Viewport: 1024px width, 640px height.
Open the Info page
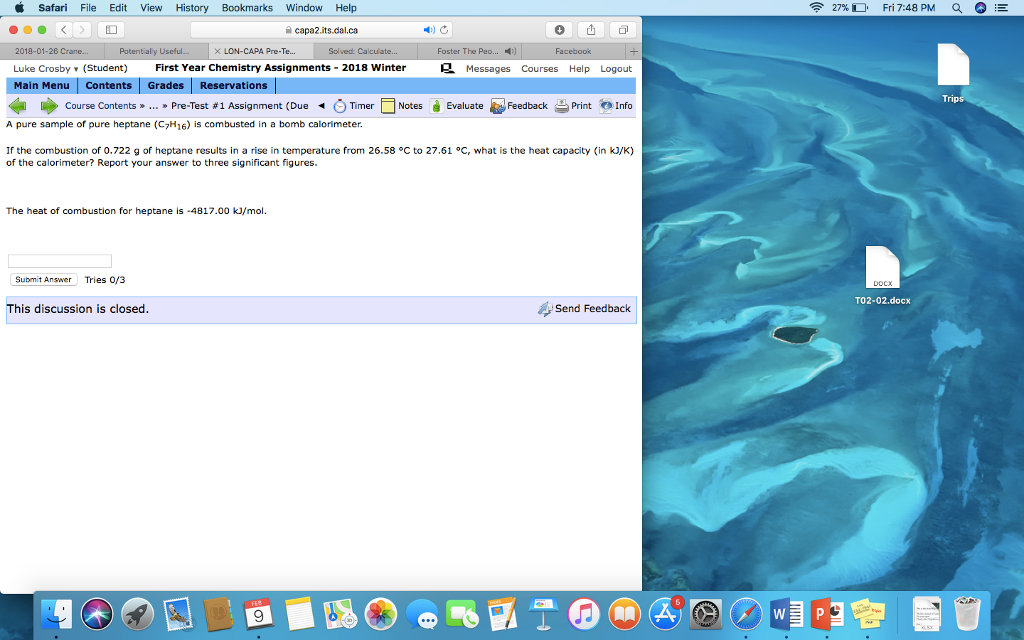(x=616, y=105)
